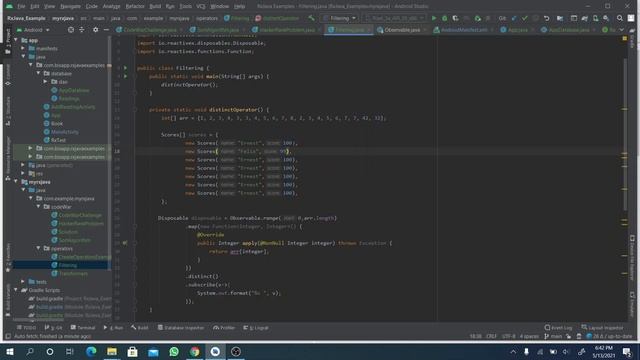Open the Build tool window
The width and height of the screenshot is (640, 360).
pos(140,327)
